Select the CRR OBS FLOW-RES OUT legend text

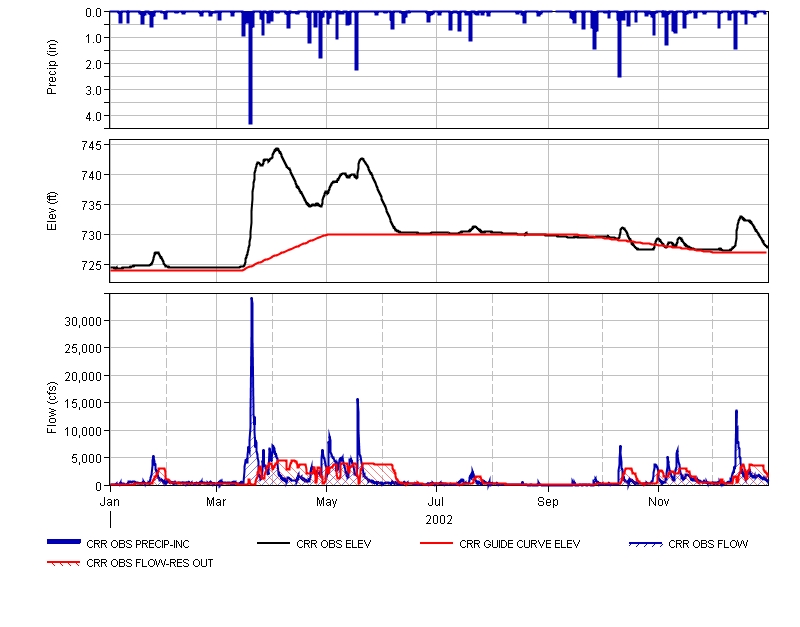pyautogui.click(x=150, y=563)
